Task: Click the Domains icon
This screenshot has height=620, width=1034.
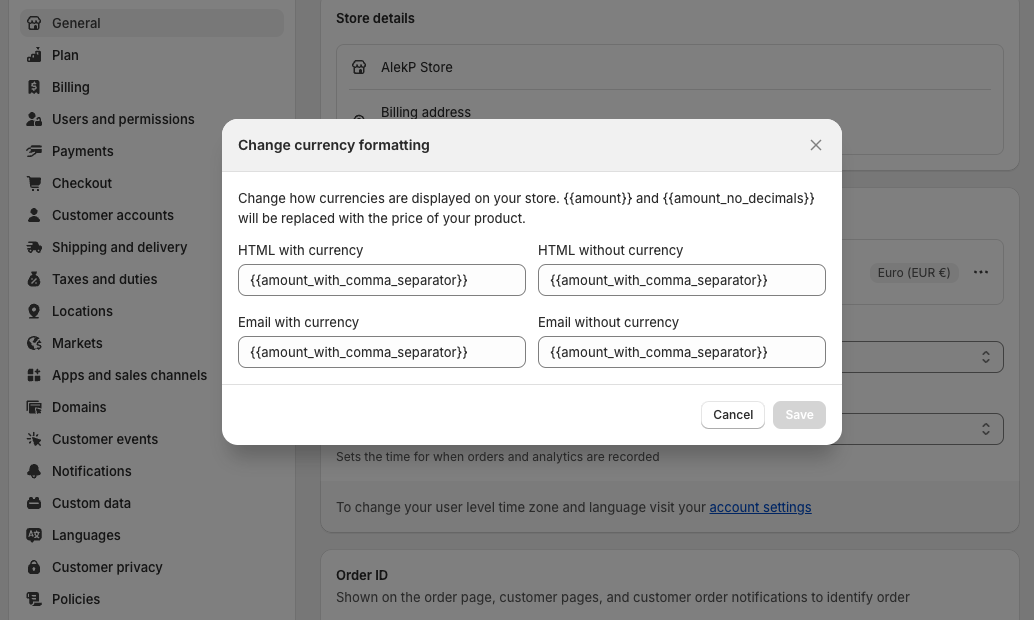Action: [x=34, y=407]
